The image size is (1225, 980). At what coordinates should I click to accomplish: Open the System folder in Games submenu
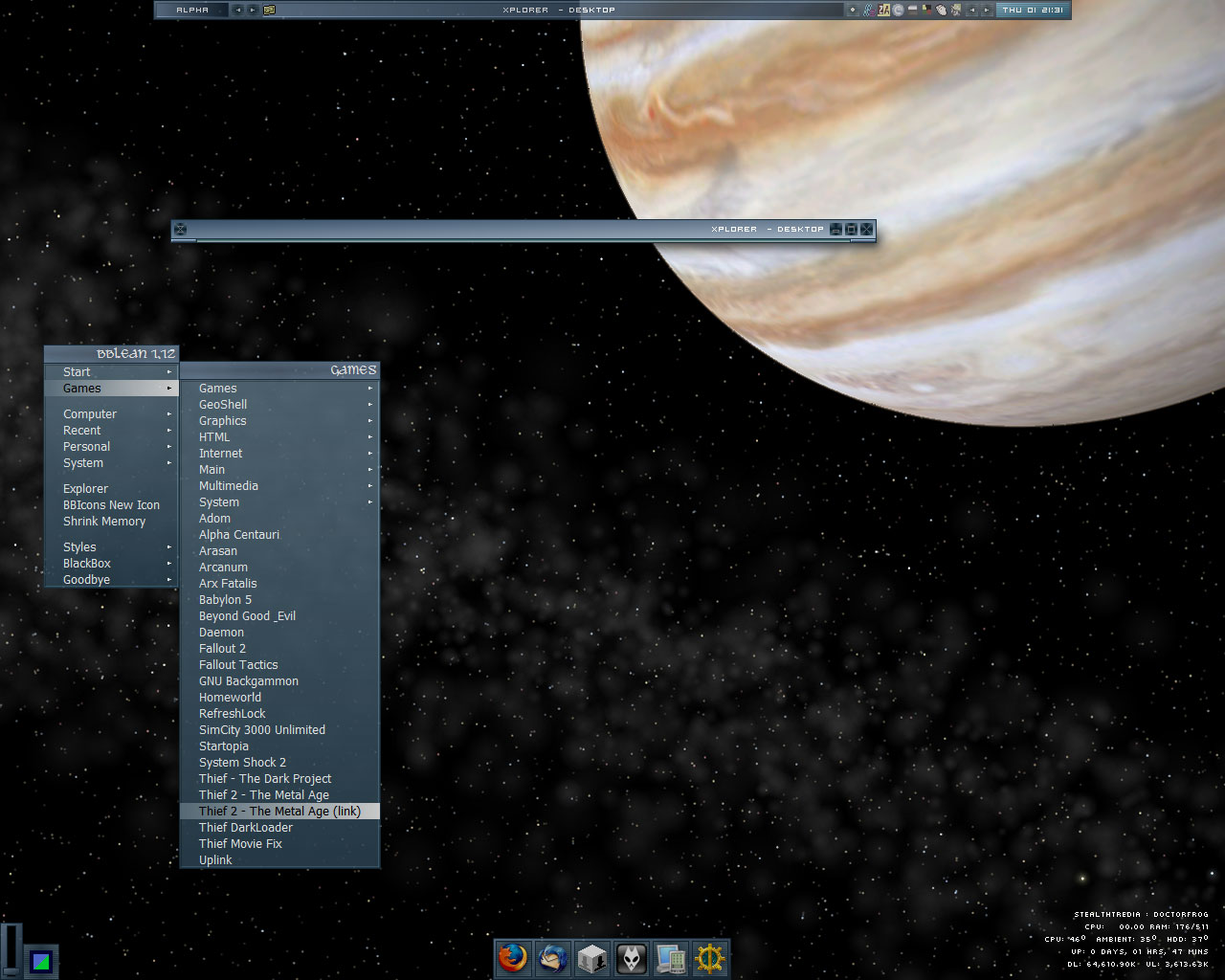(280, 502)
